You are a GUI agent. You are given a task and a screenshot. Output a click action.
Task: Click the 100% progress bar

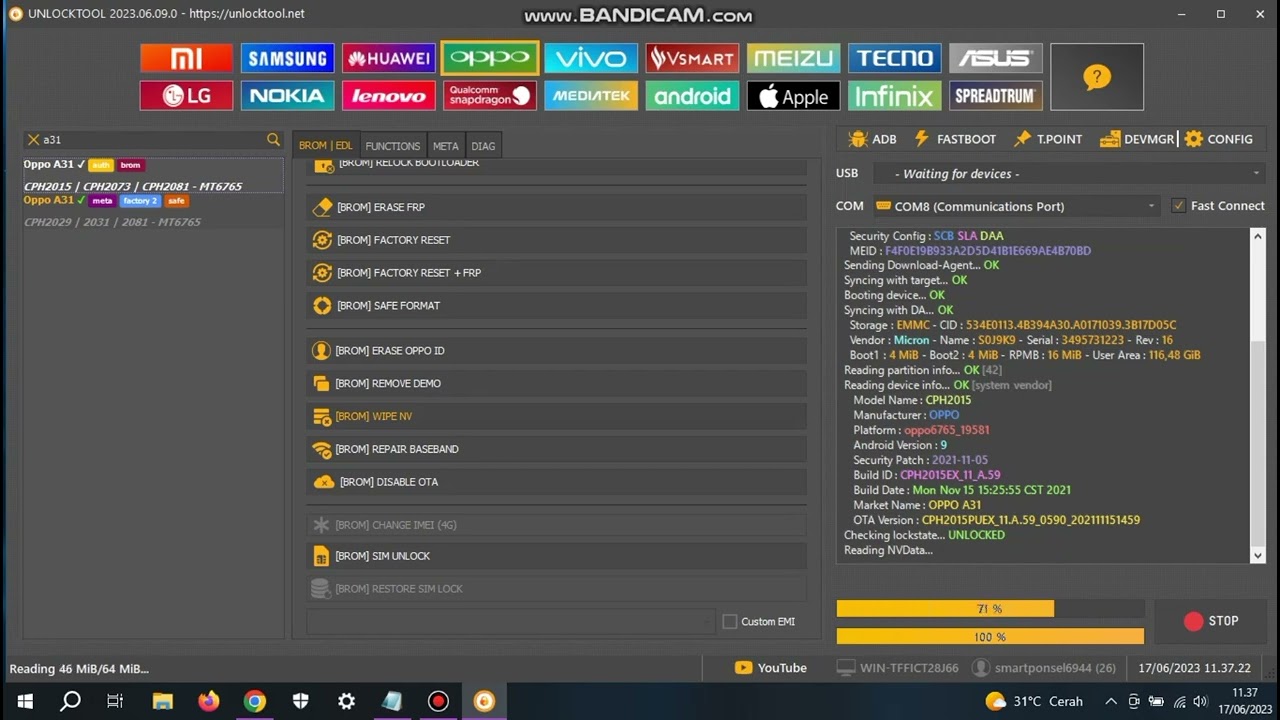(990, 636)
